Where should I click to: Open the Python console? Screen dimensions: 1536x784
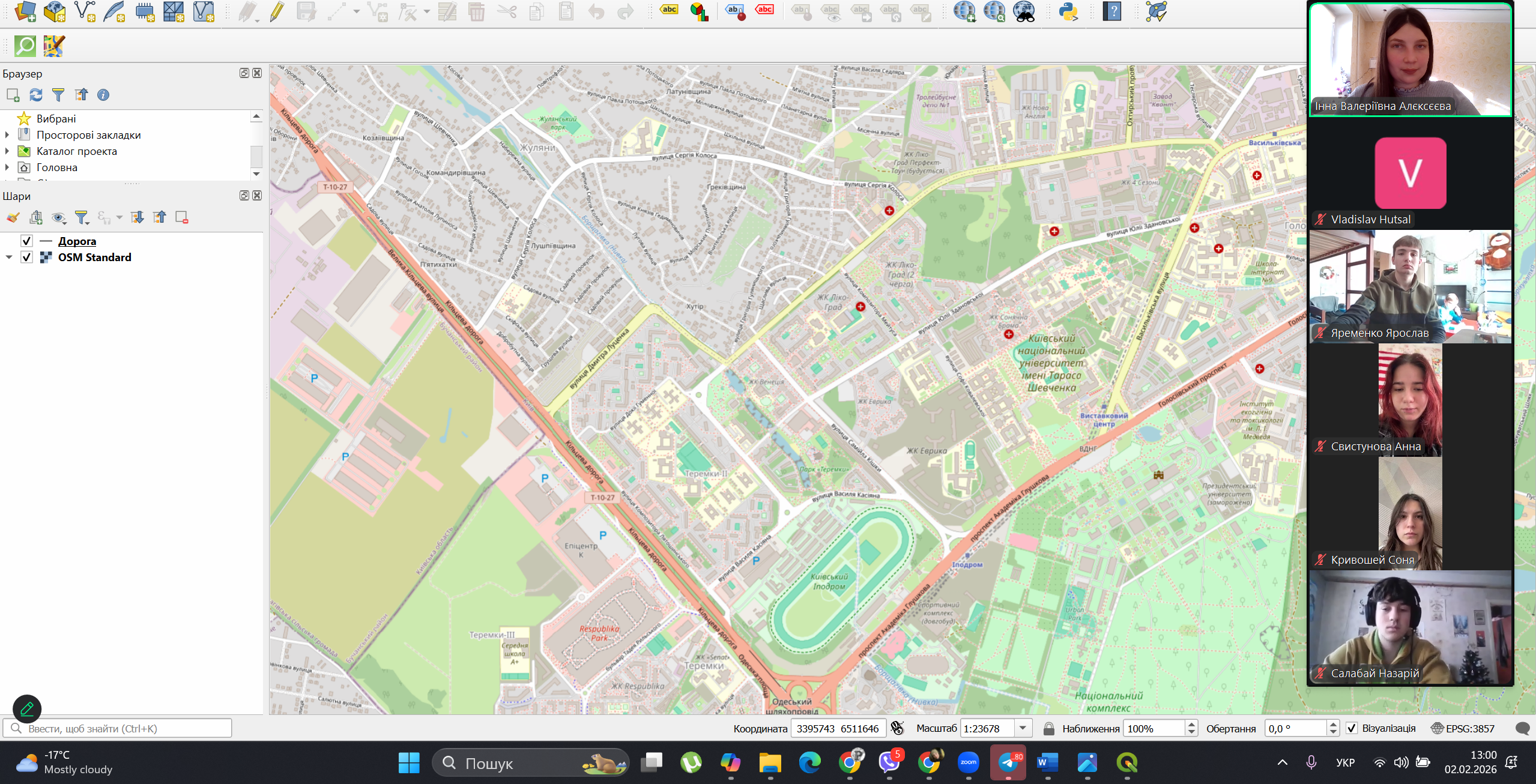(1068, 11)
